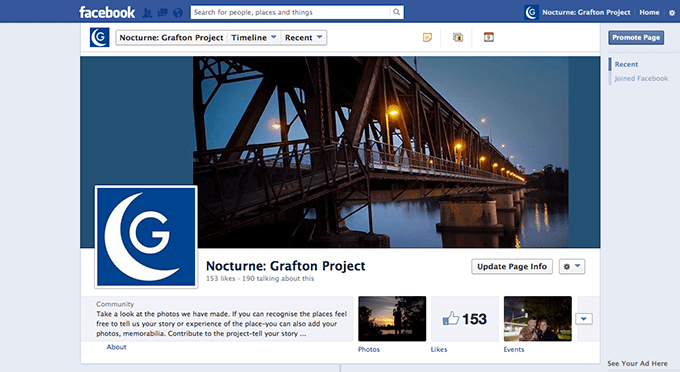Open the About link

[x=116, y=347]
